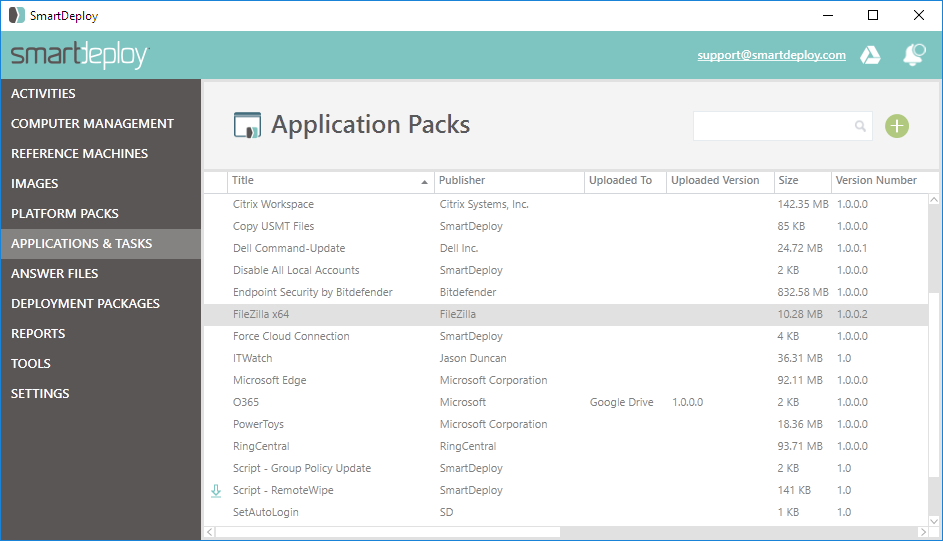
Task: Sort by the Title column header
Action: coord(330,181)
